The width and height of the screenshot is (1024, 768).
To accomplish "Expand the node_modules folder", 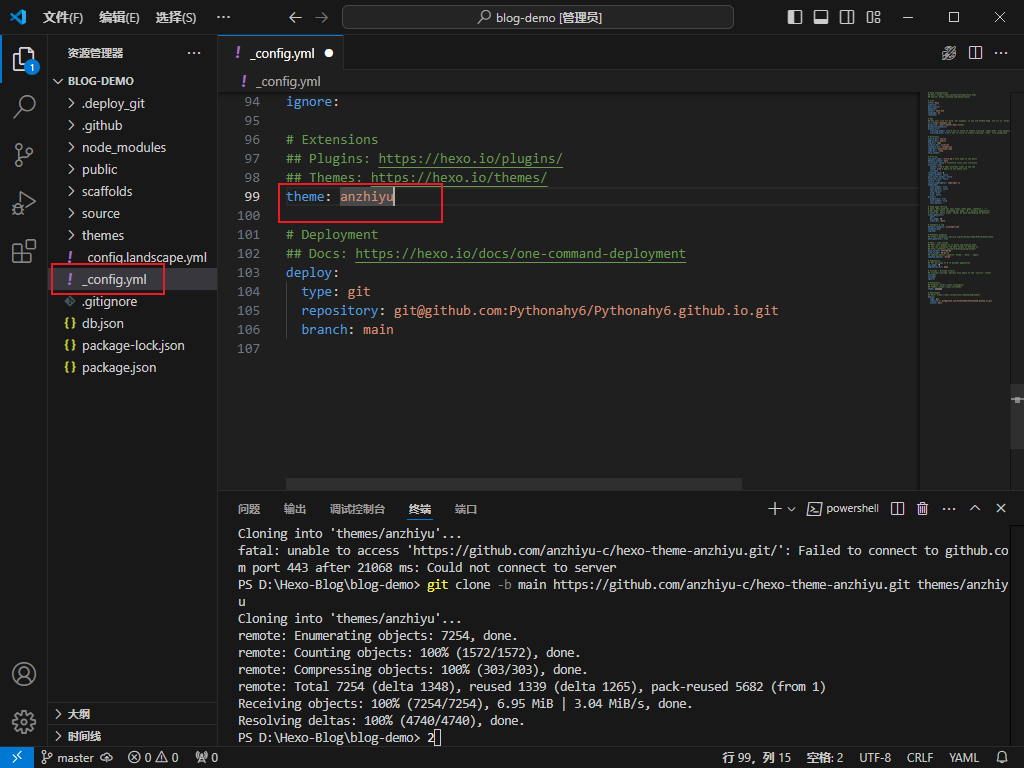I will pos(133,148).
